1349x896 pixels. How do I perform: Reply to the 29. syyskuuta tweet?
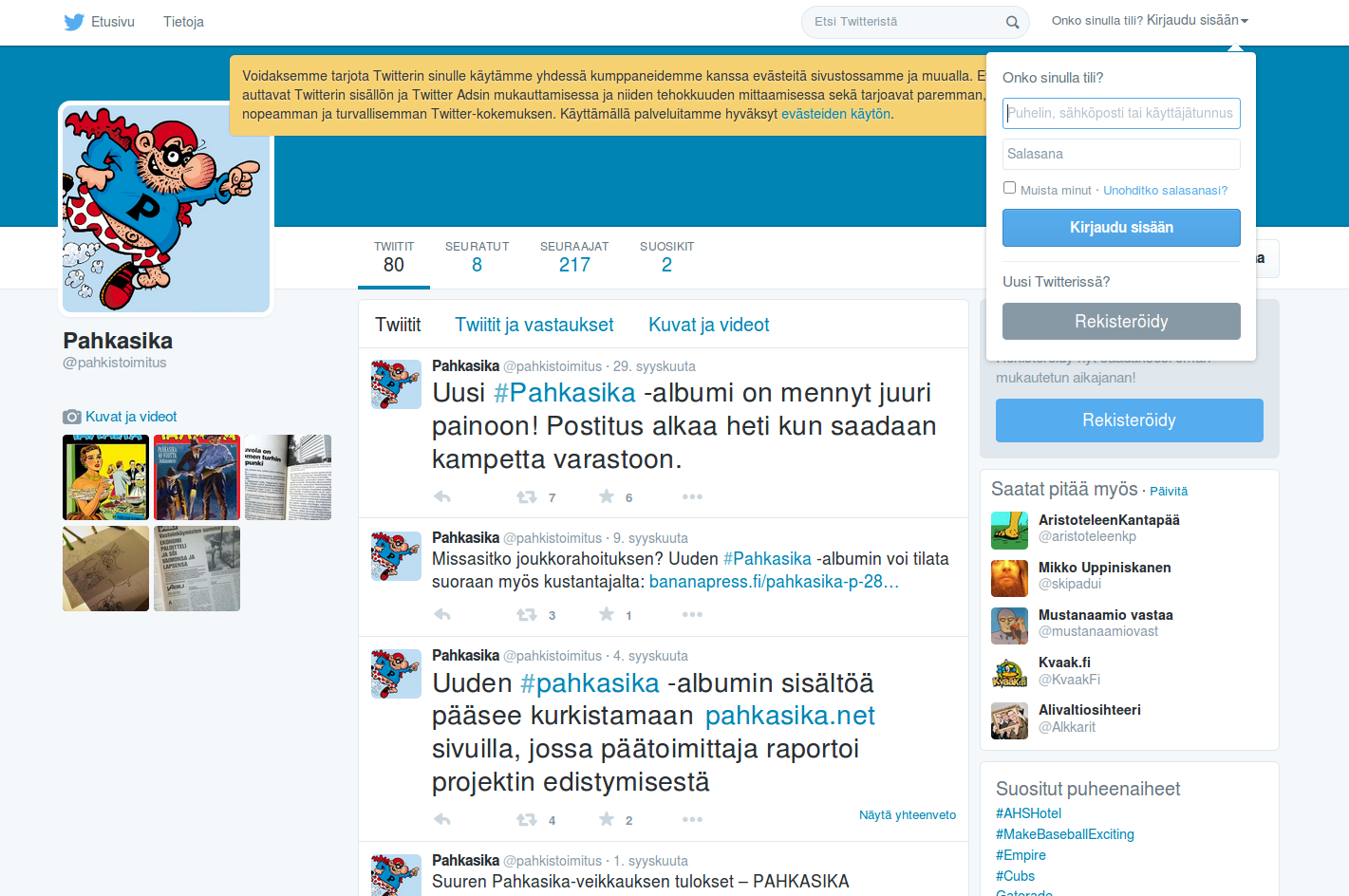click(442, 496)
